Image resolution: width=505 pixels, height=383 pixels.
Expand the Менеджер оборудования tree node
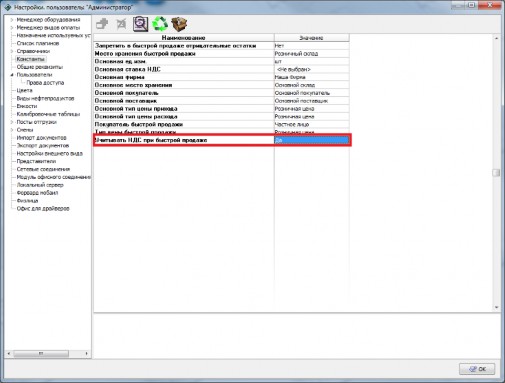coord(12,20)
